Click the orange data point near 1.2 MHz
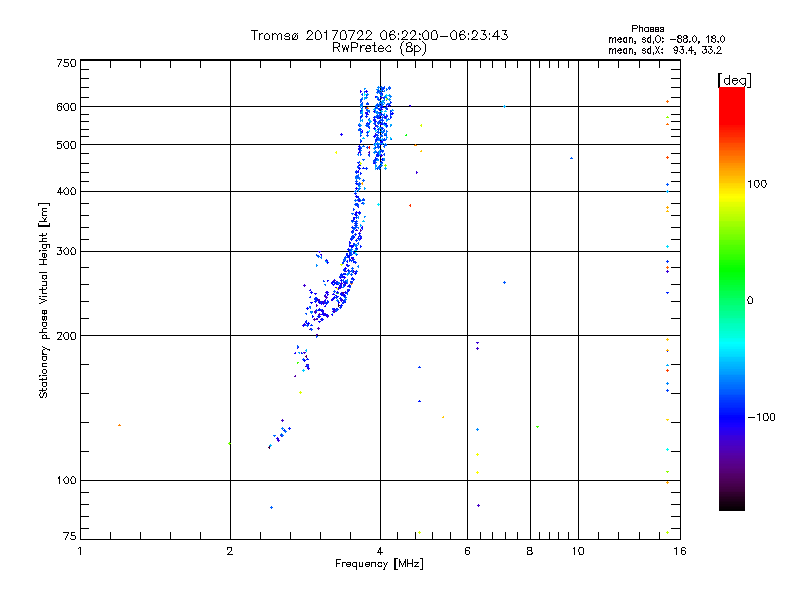Viewport: 800px width, 600px height. pyautogui.click(x=119, y=425)
